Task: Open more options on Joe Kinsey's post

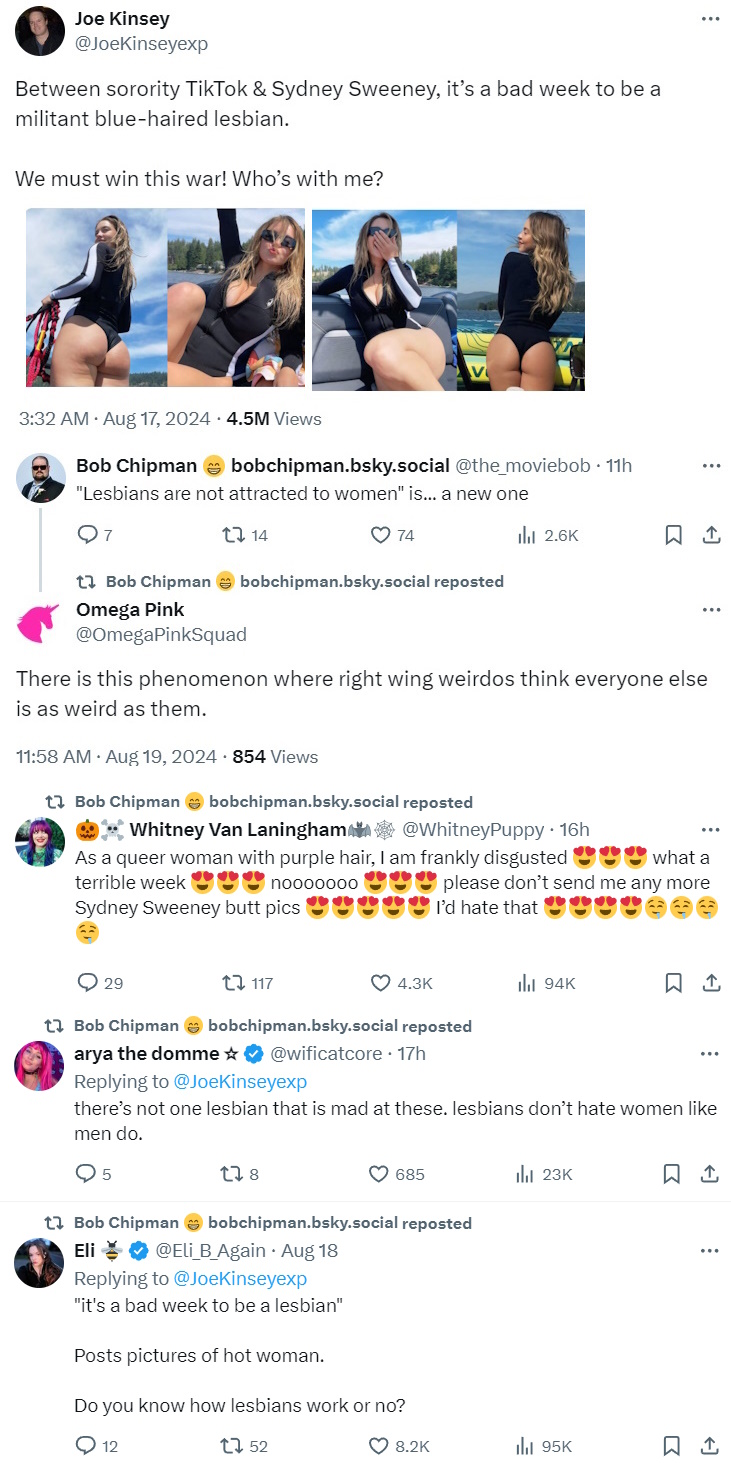Action: (x=710, y=19)
